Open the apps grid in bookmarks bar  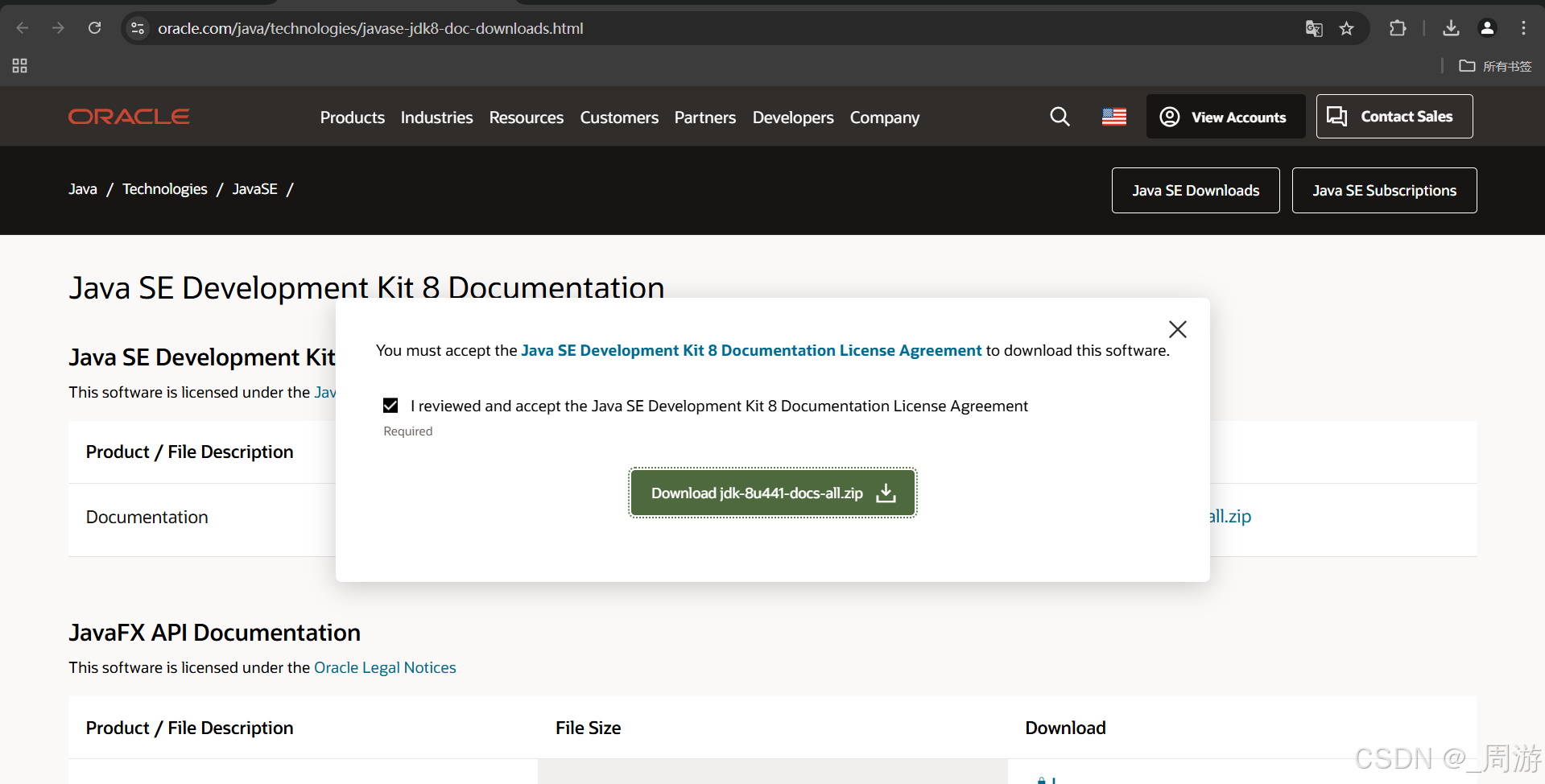pos(20,66)
